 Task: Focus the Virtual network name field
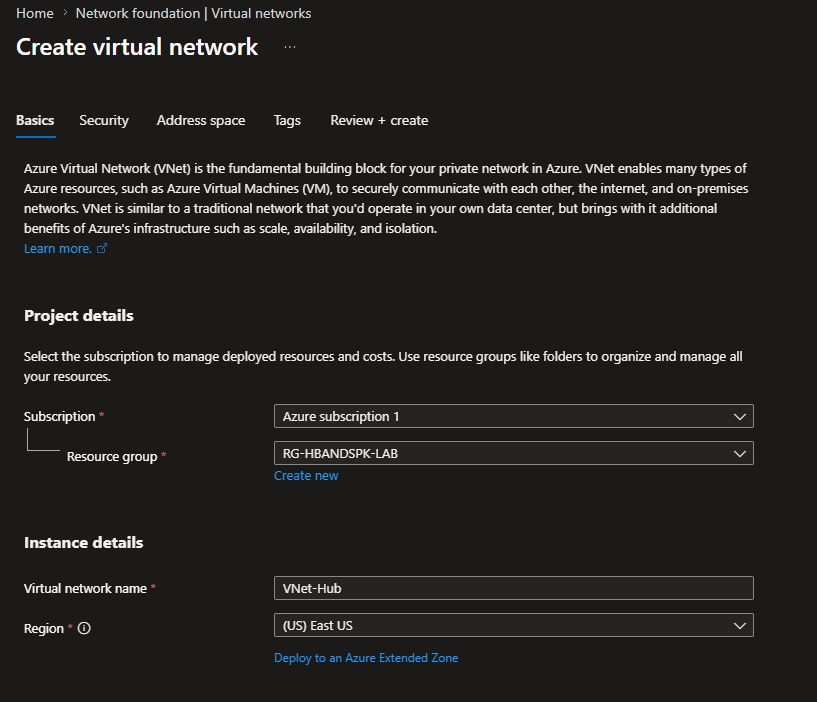(514, 588)
